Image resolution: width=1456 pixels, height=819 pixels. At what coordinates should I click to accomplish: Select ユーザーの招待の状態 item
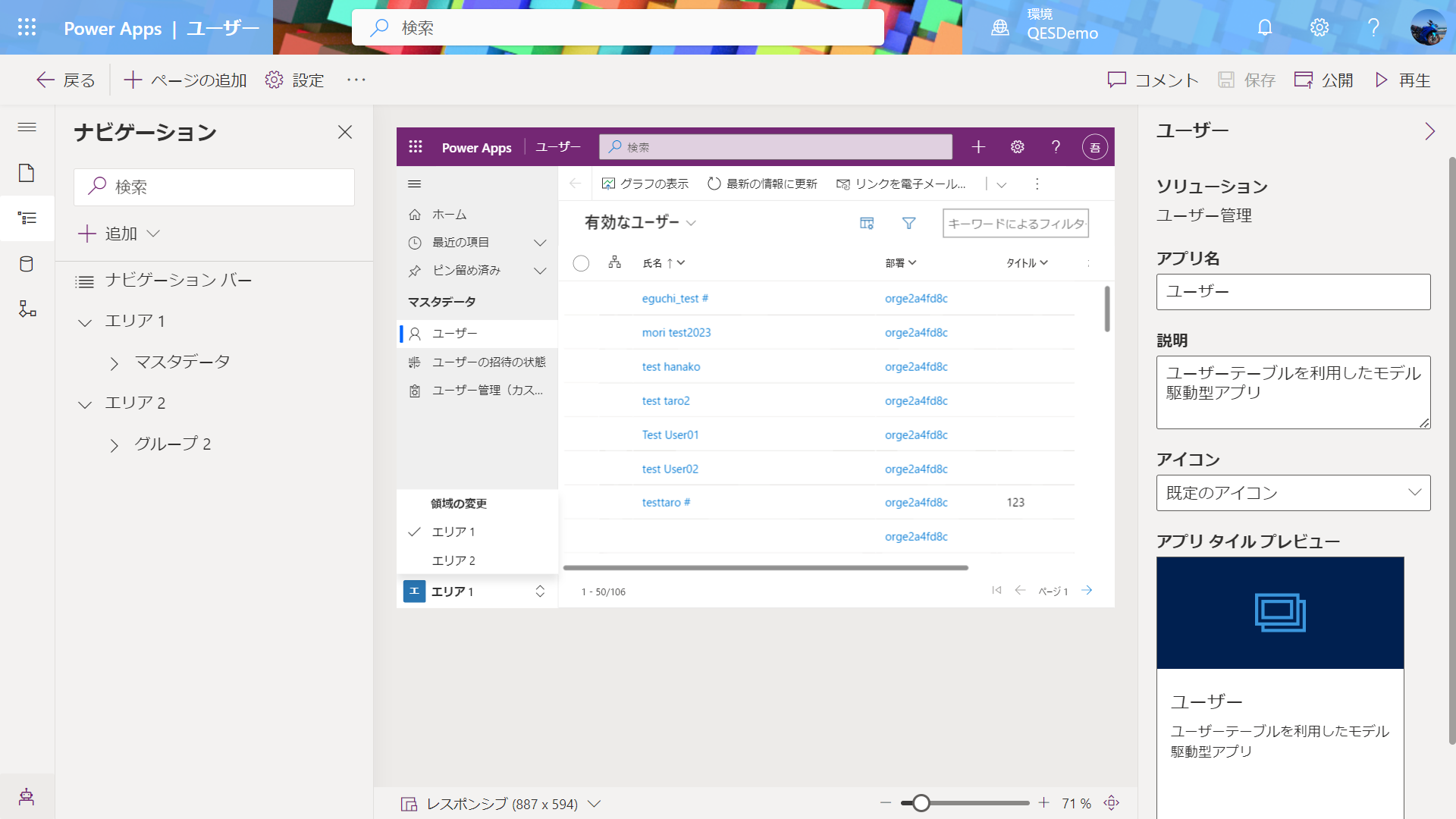(477, 362)
